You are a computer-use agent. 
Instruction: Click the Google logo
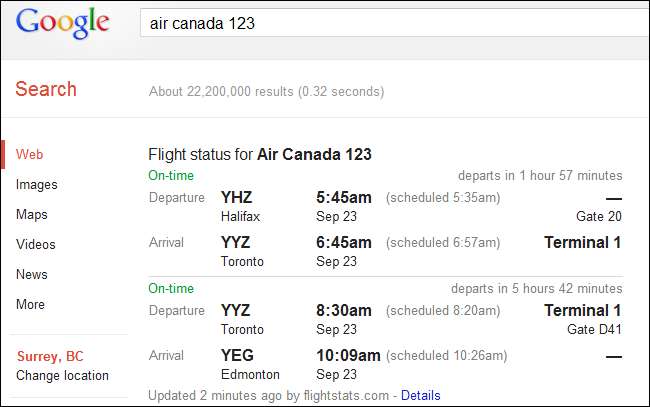(x=62, y=23)
